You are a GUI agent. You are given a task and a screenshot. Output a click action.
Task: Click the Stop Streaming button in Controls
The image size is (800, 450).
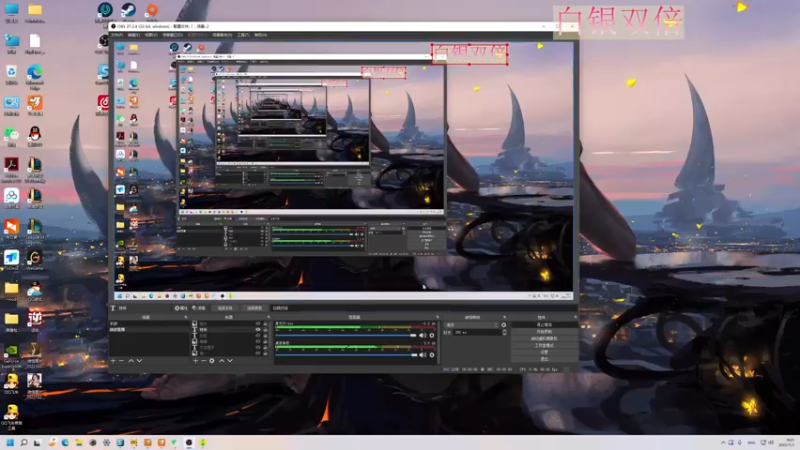click(544, 324)
